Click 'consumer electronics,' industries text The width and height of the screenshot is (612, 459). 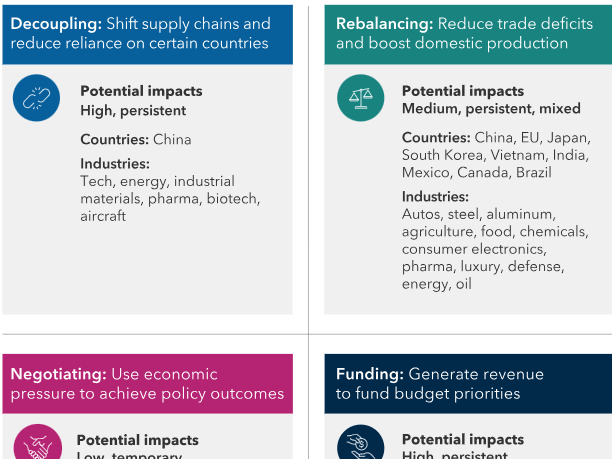click(474, 249)
